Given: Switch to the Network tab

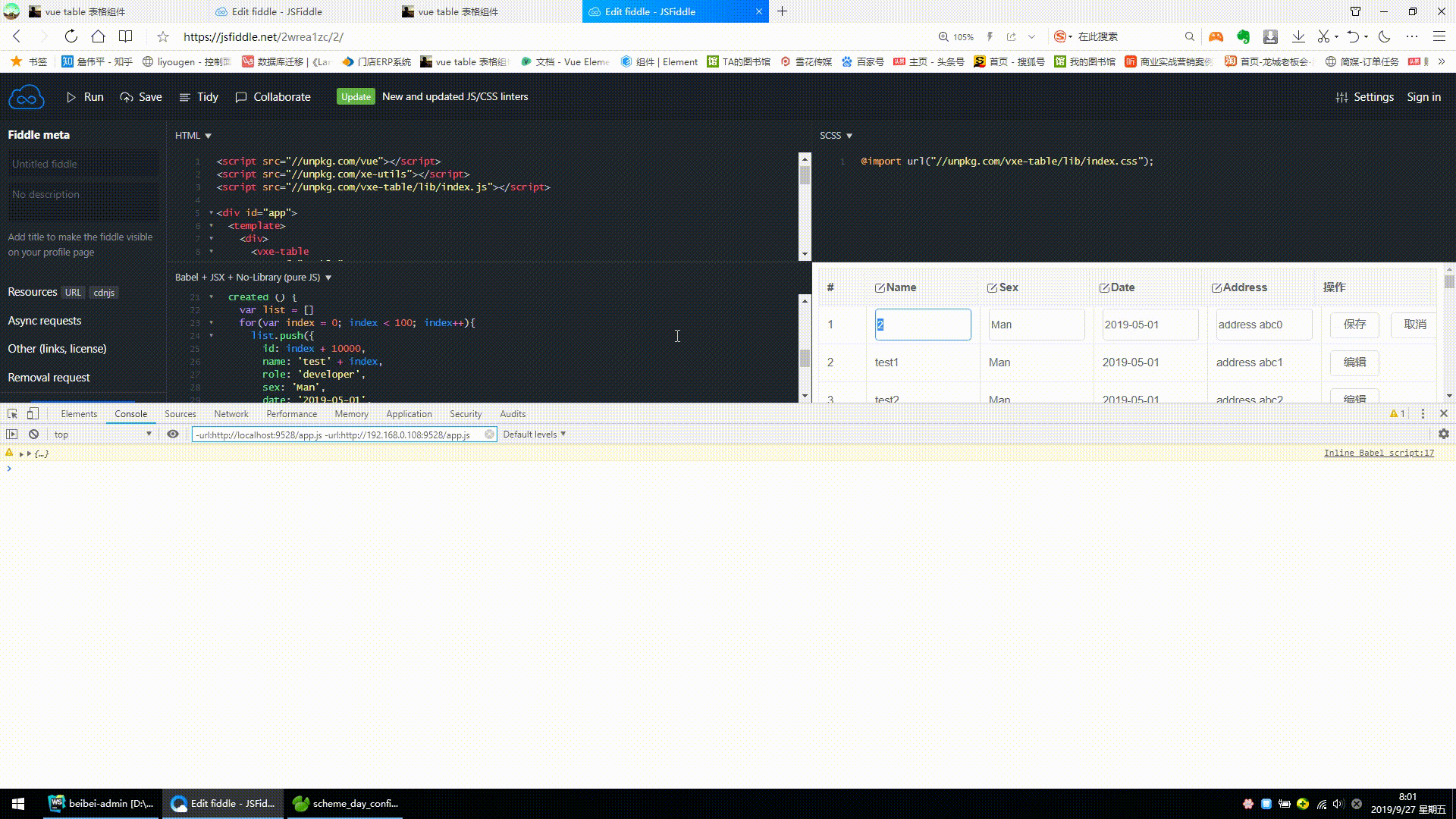Looking at the screenshot, I should pyautogui.click(x=231, y=413).
